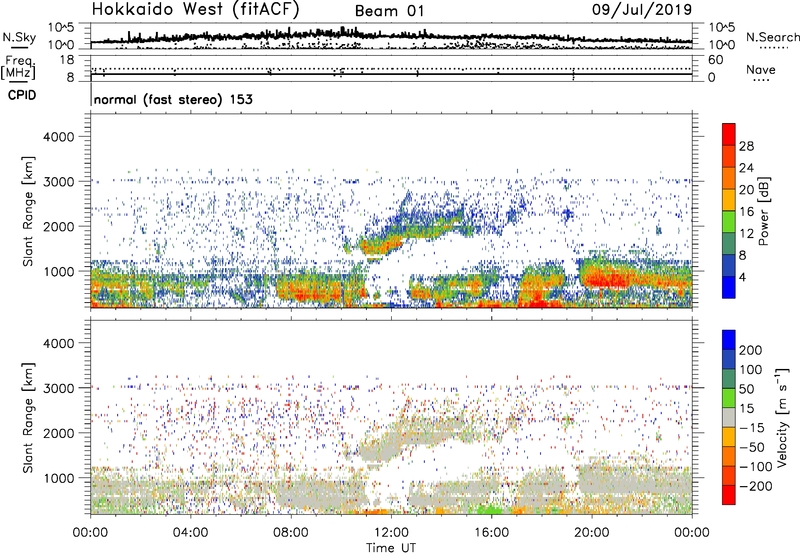
Task: Click Velocity segment between -50 and -100
Action: click(729, 456)
